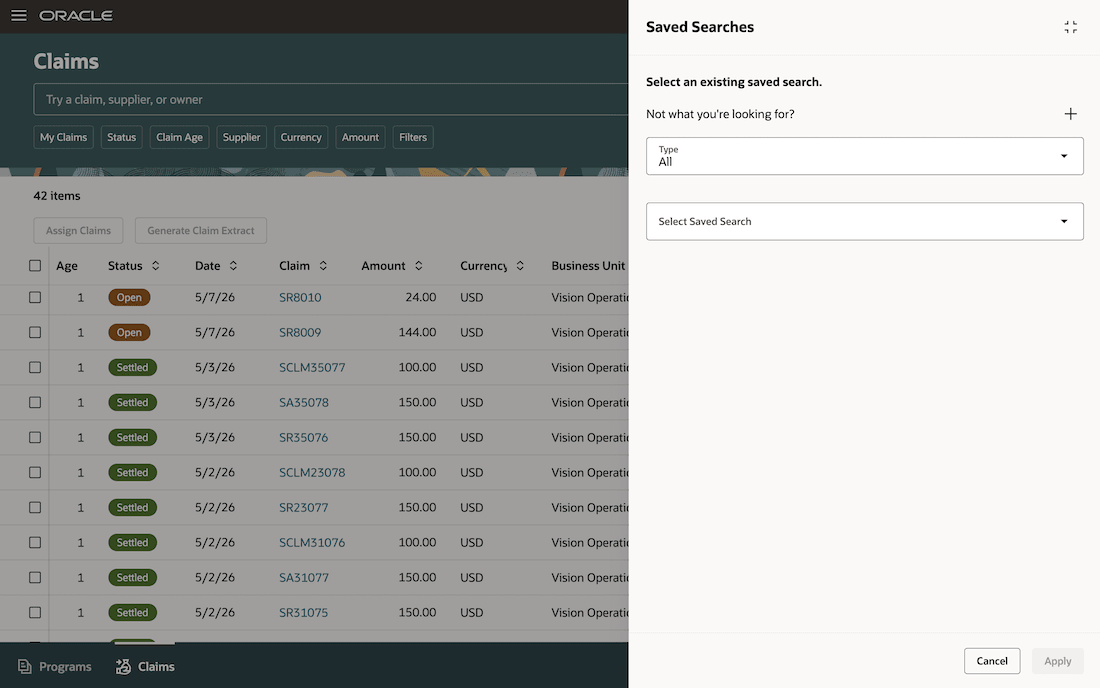The image size is (1100, 688).
Task: Toggle the My Claims filter chip
Action: (63, 137)
